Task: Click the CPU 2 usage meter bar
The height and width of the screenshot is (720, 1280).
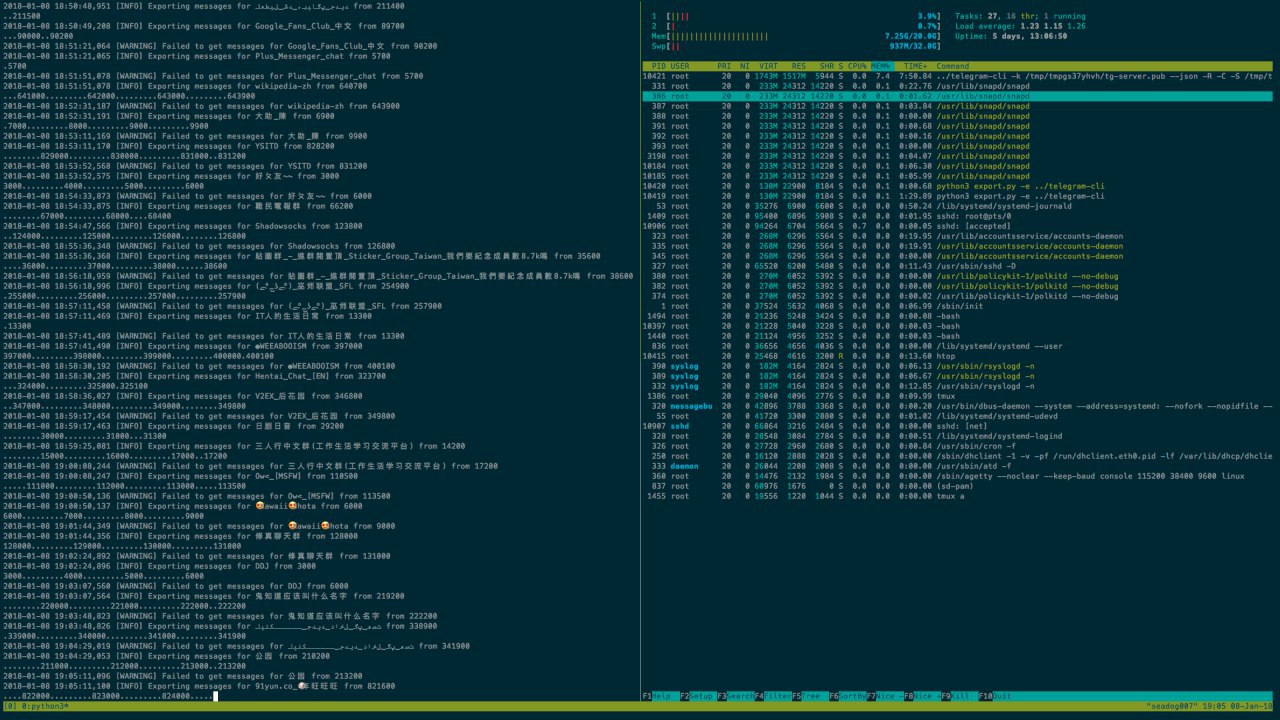Action: click(797, 26)
